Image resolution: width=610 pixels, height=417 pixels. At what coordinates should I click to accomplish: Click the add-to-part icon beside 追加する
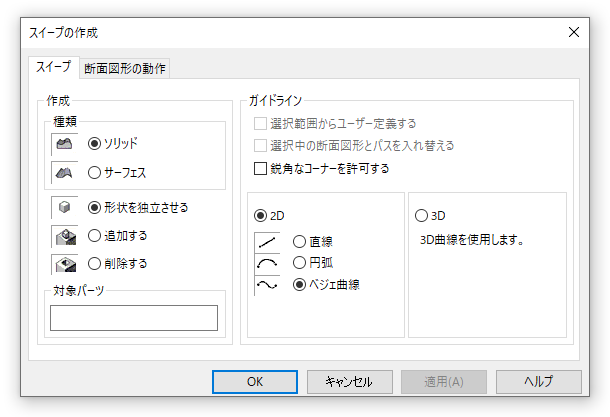tap(64, 236)
